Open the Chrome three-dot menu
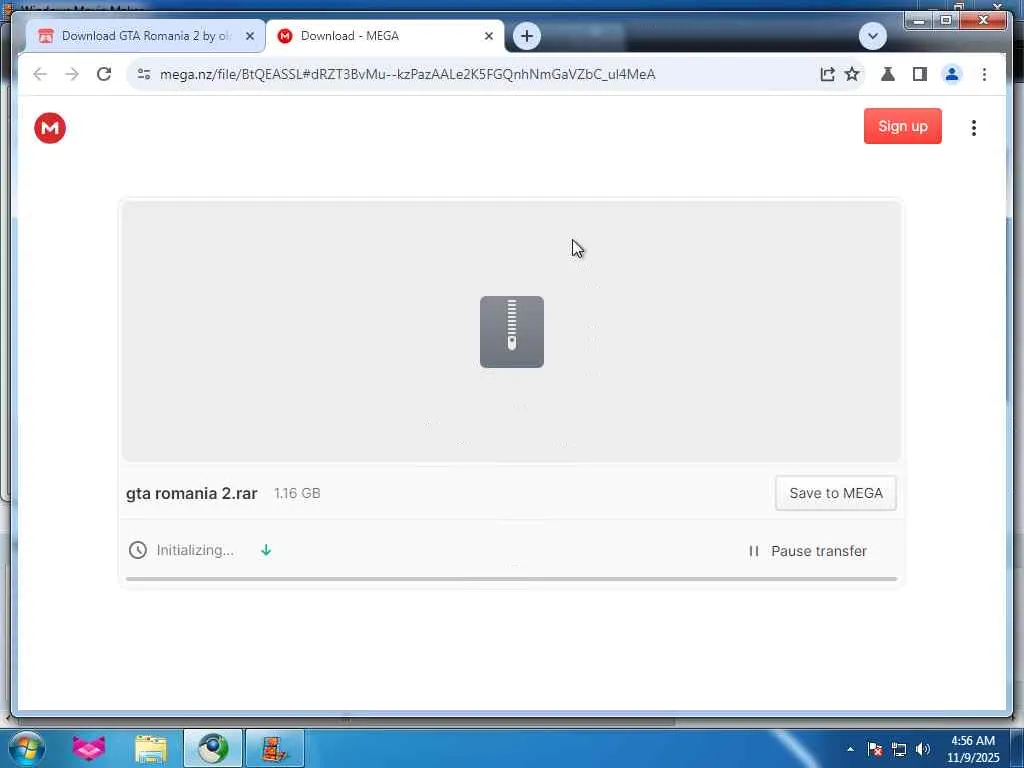This screenshot has height=768, width=1024. (984, 74)
